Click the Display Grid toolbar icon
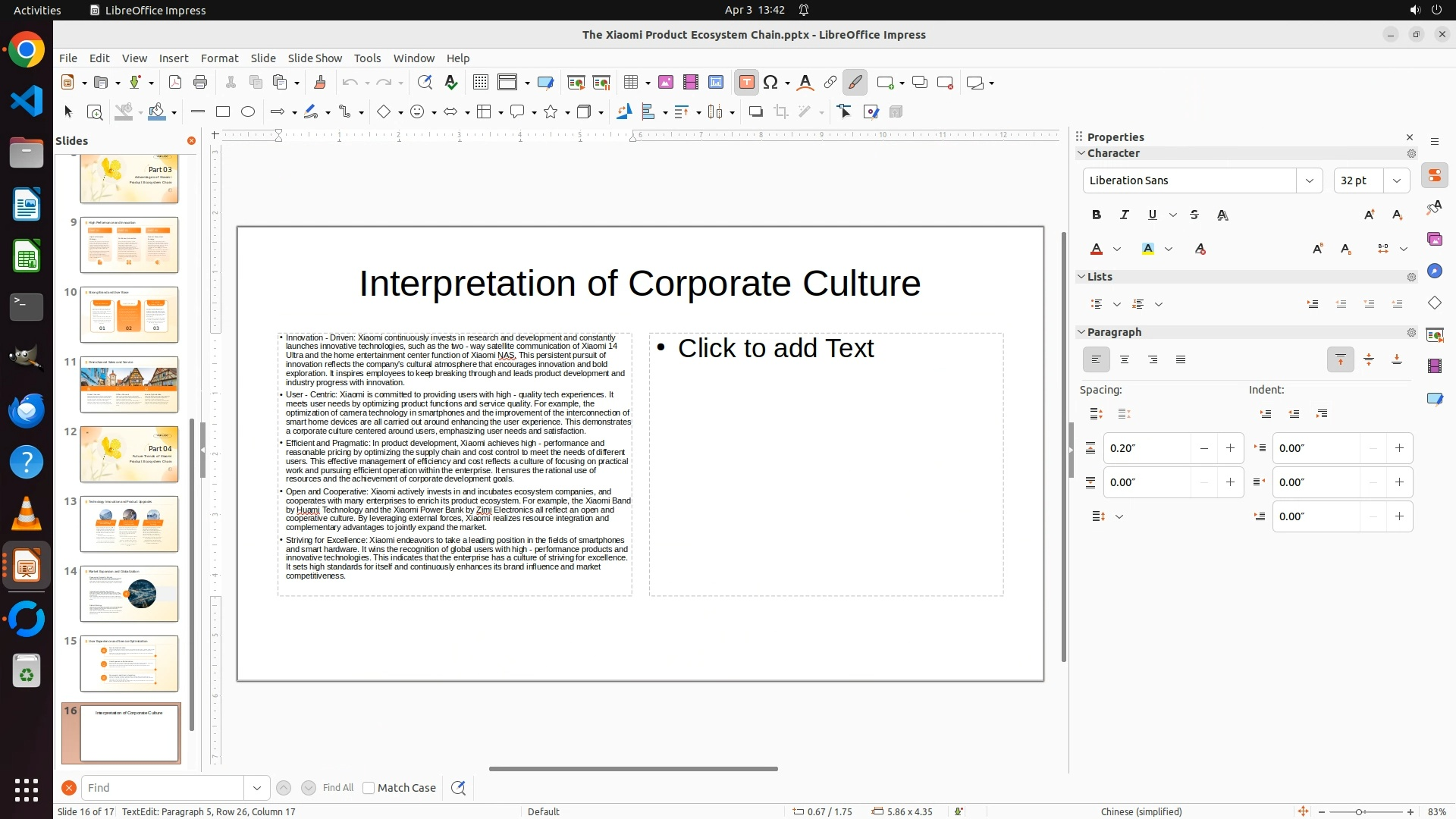 click(480, 83)
